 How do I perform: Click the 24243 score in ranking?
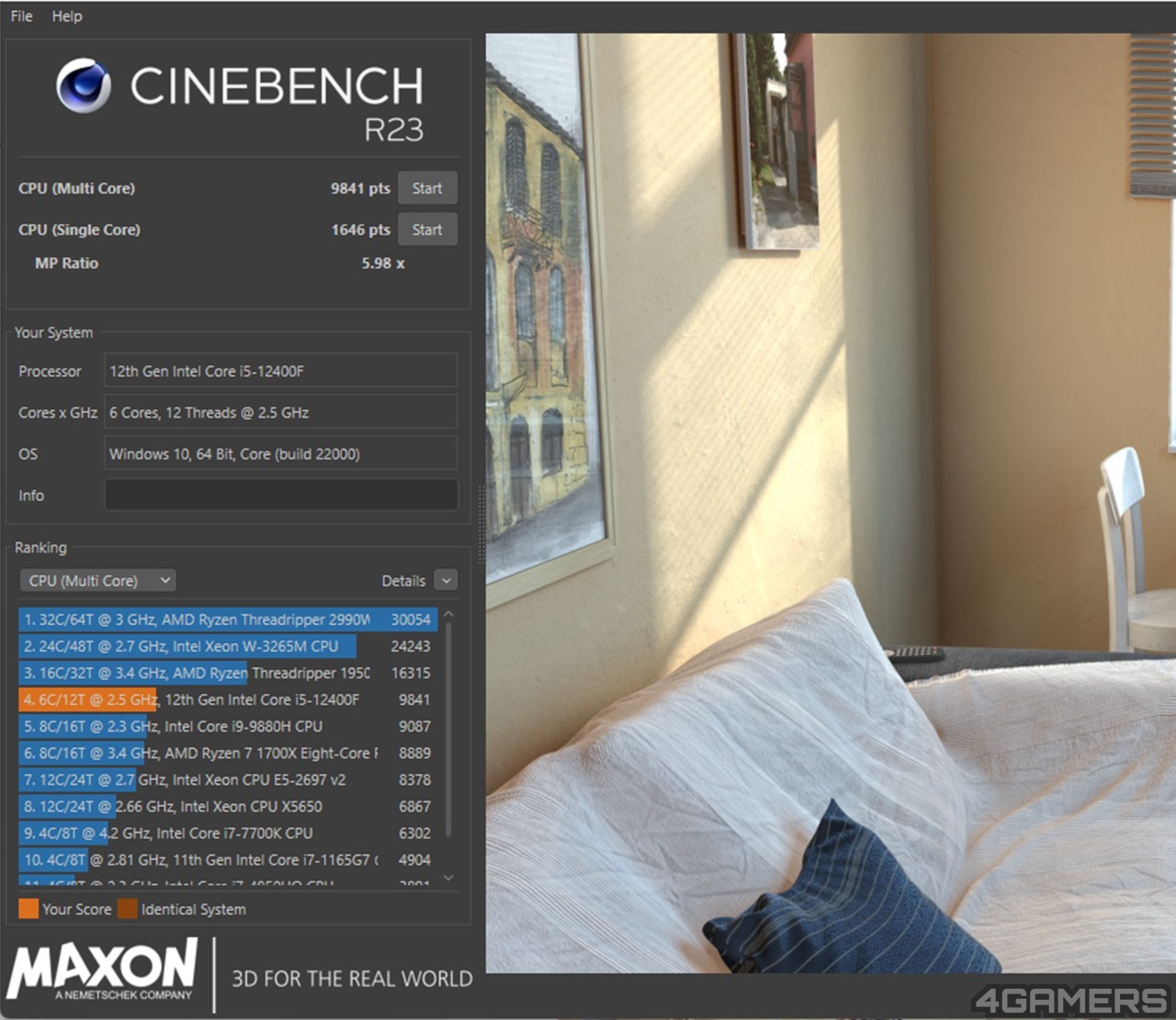pos(410,646)
